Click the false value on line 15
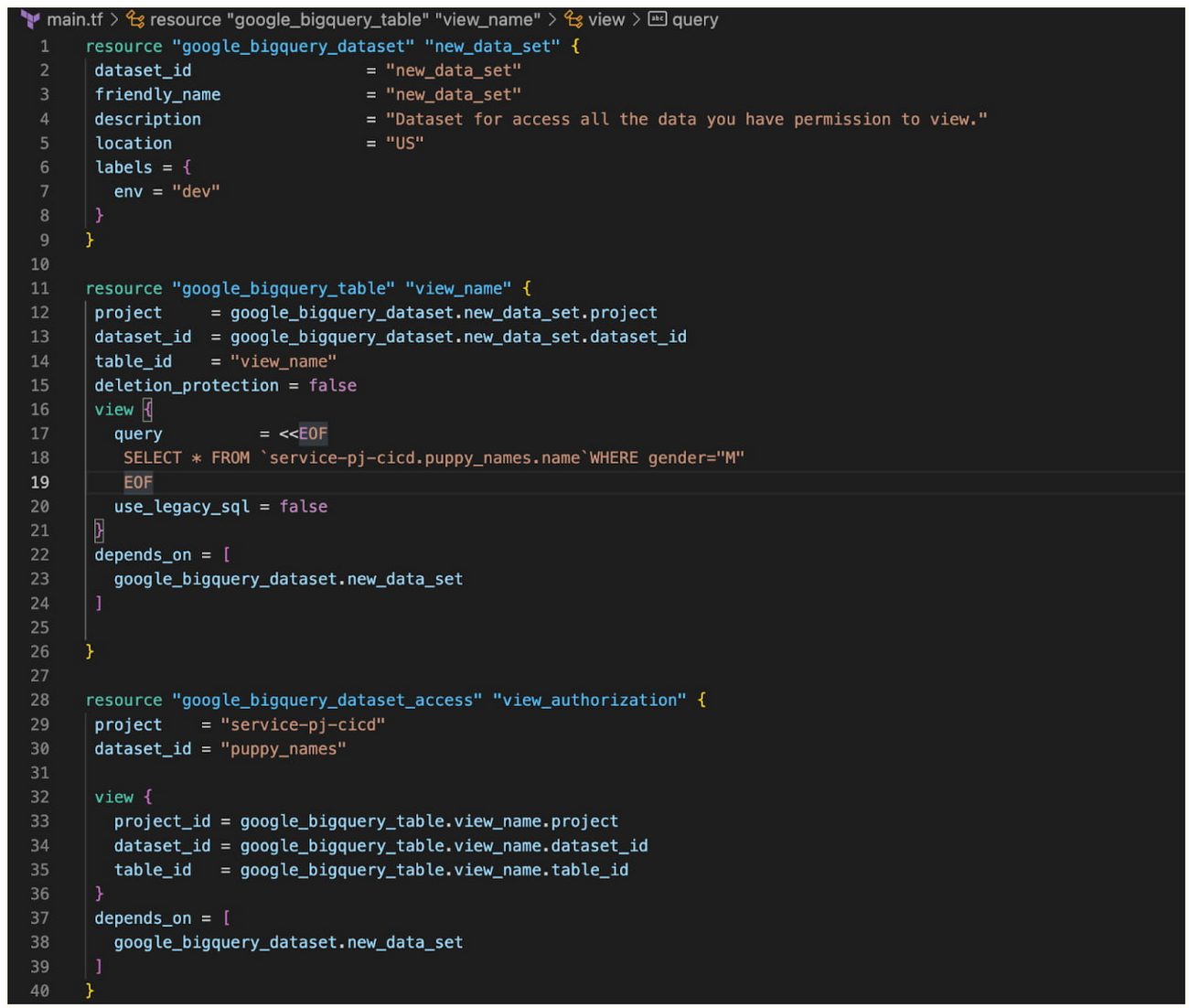Viewport: 1189px width, 1008px height. [x=332, y=385]
